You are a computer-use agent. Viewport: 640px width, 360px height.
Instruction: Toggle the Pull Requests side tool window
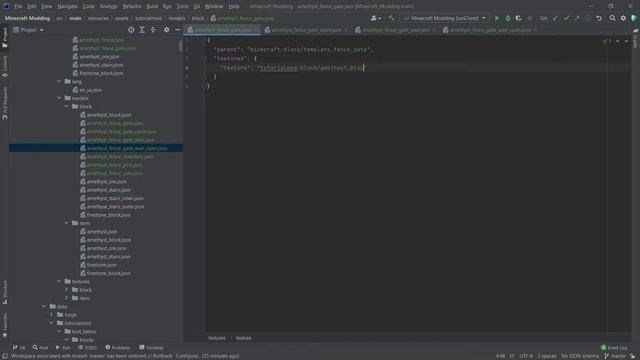(5, 103)
